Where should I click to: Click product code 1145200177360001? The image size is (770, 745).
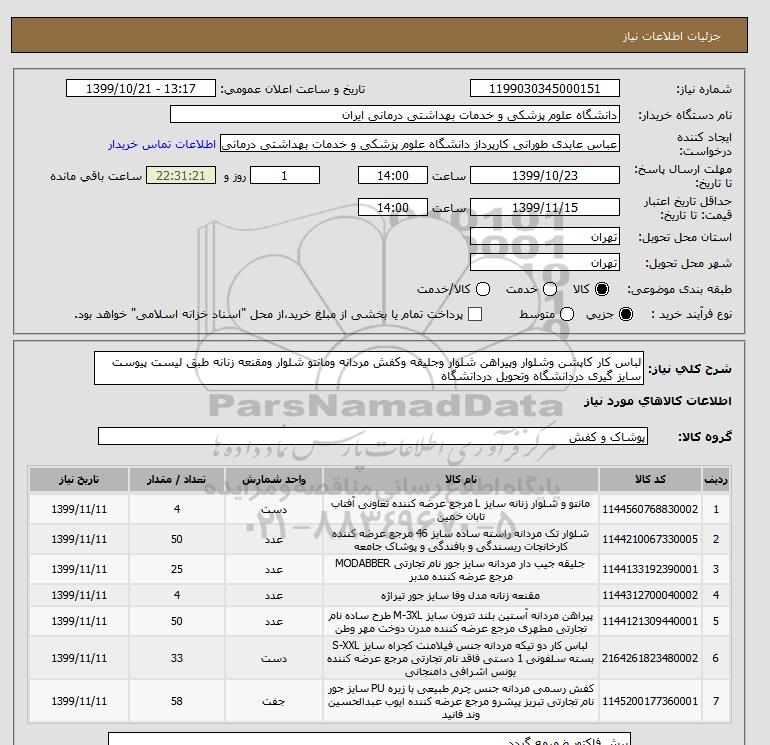(x=650, y=701)
